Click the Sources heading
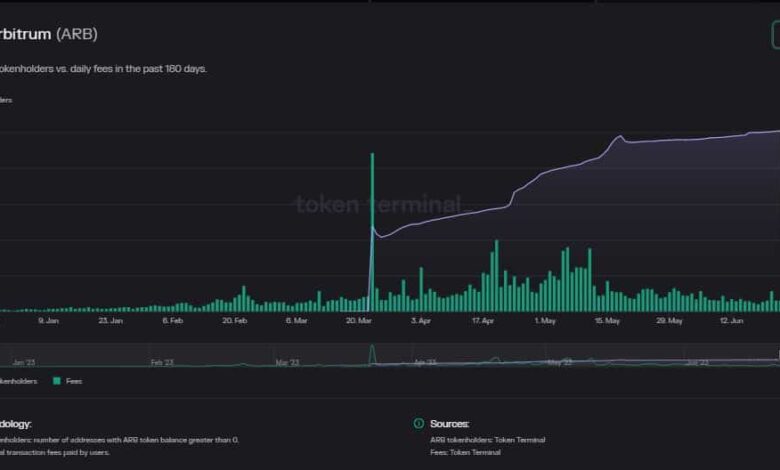This screenshot has width=780, height=470. (x=449, y=424)
